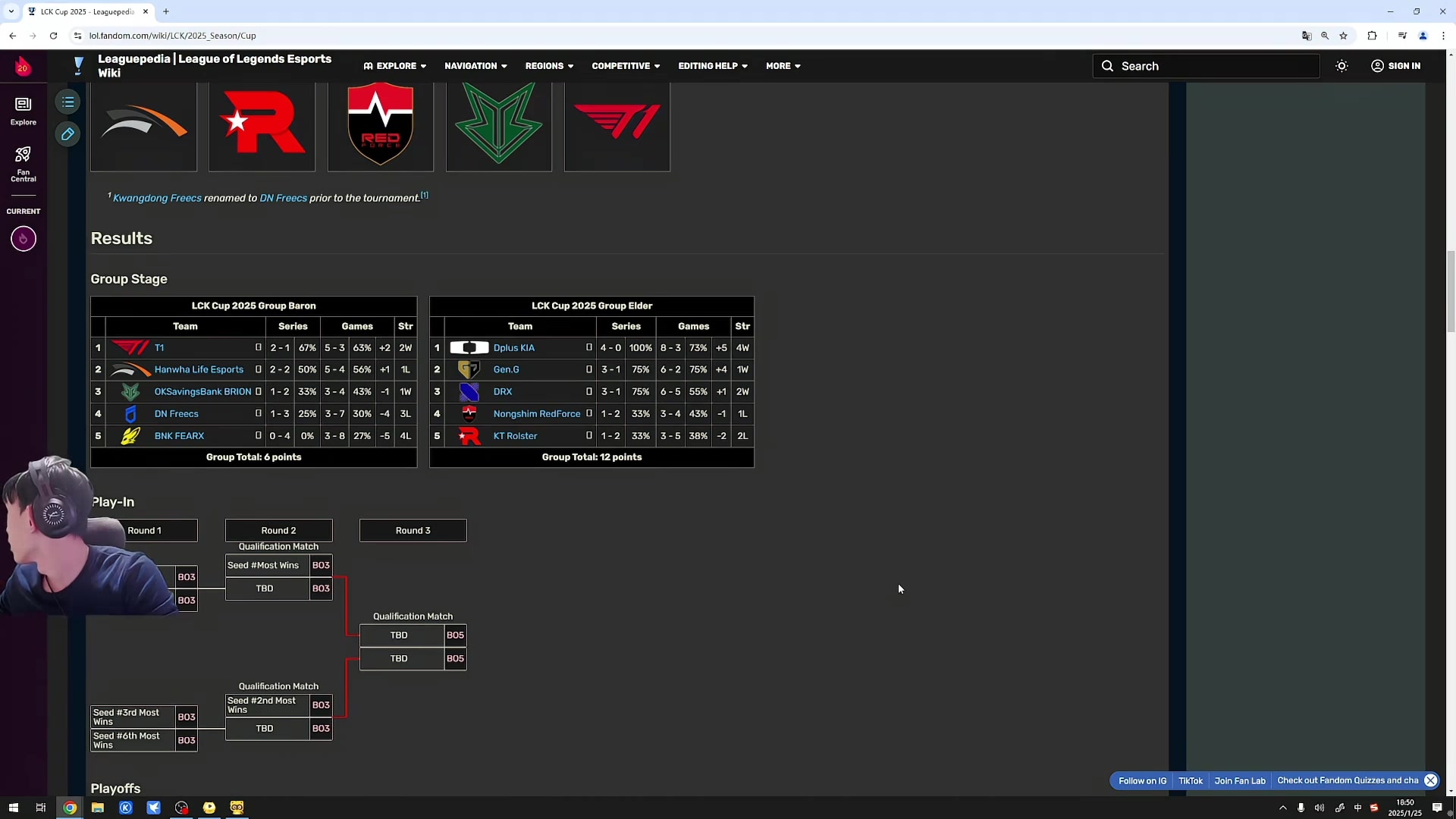
Task: Toggle light/dark theme sun icon
Action: (x=1341, y=66)
